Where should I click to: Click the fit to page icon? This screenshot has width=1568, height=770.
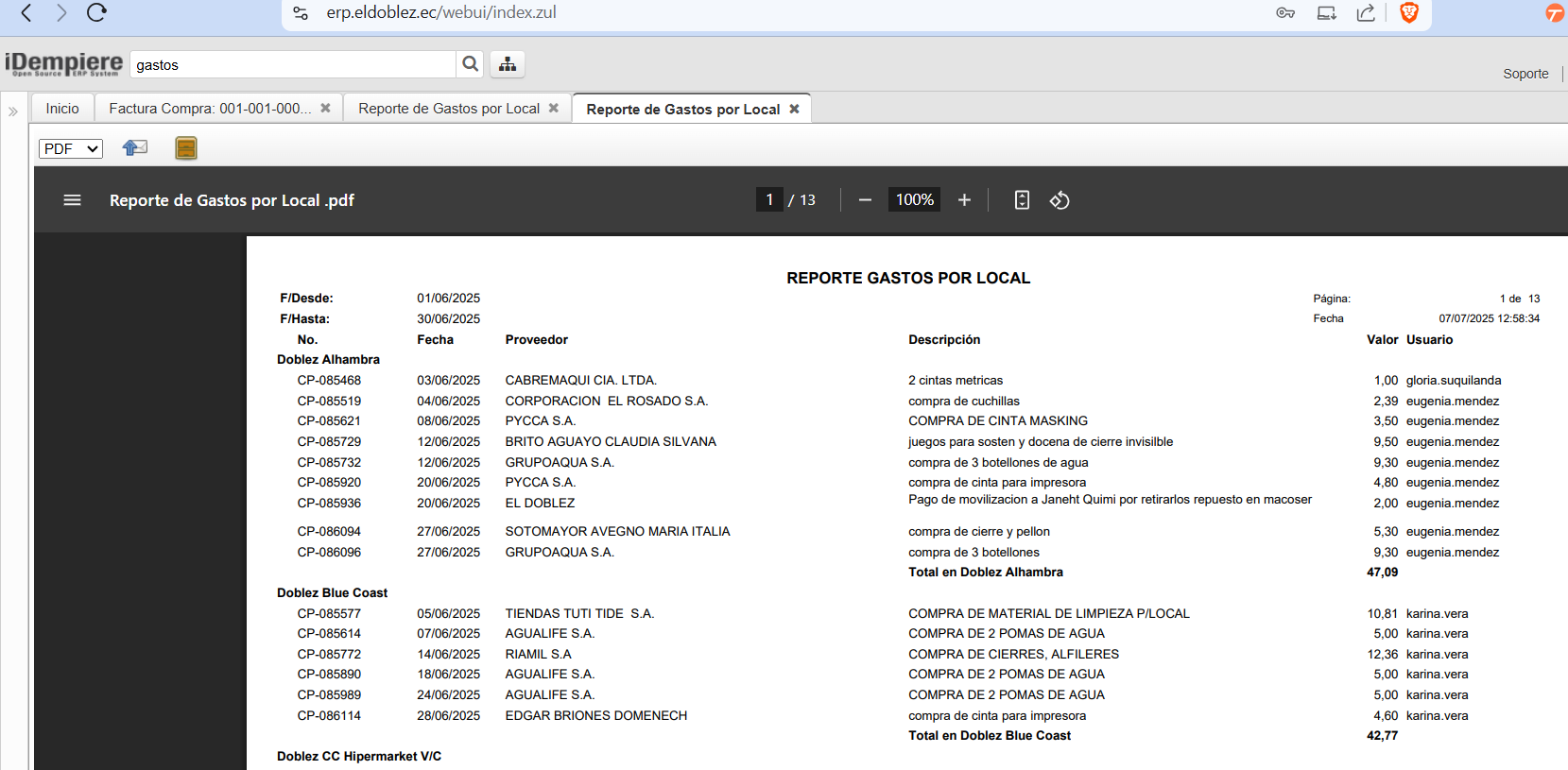(x=1022, y=200)
